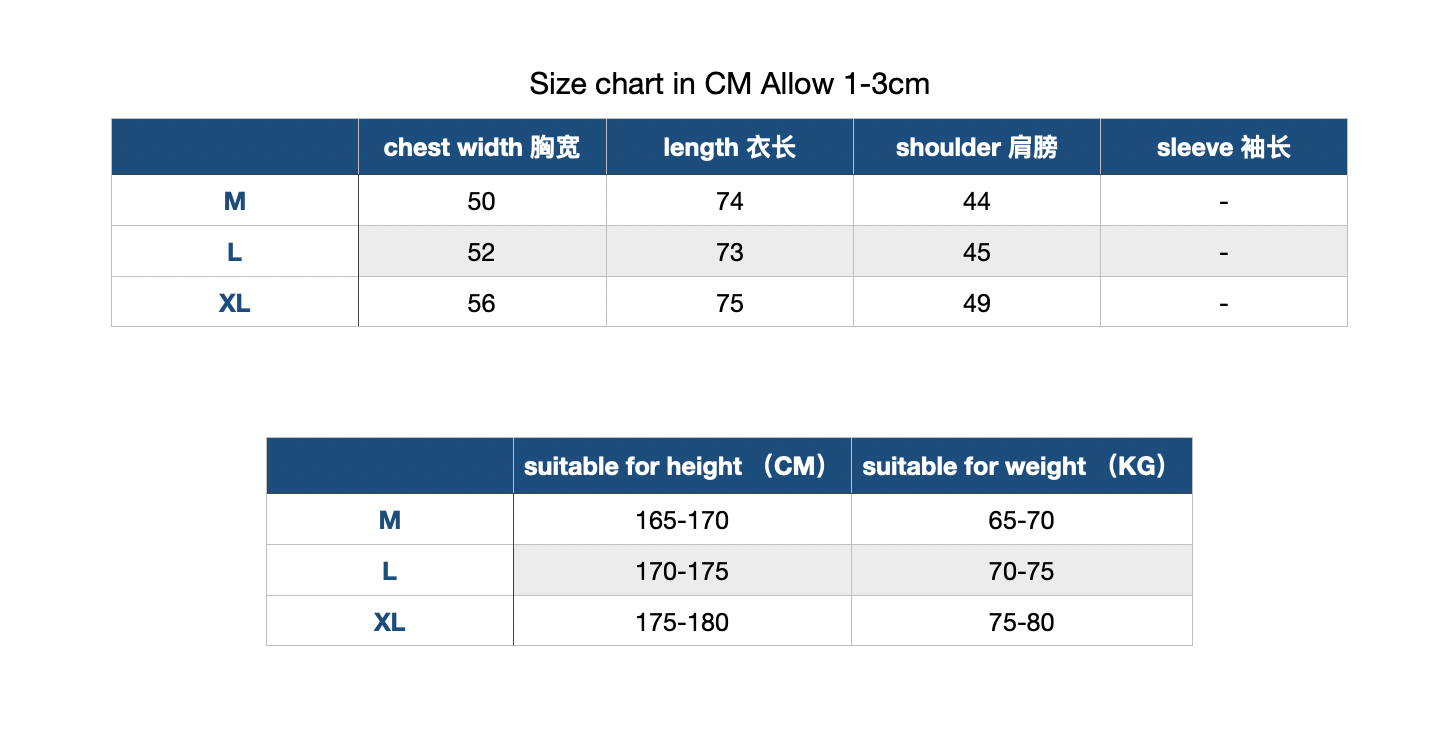Click the weight range 75-80

1022,622
